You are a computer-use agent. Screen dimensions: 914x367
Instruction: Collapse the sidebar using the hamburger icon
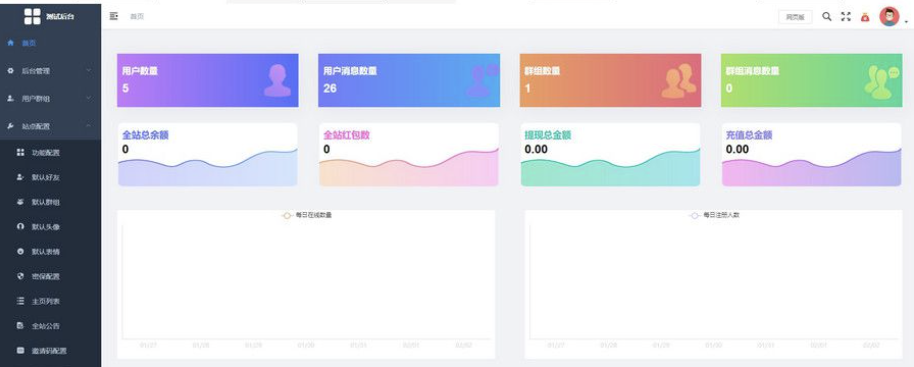point(114,16)
